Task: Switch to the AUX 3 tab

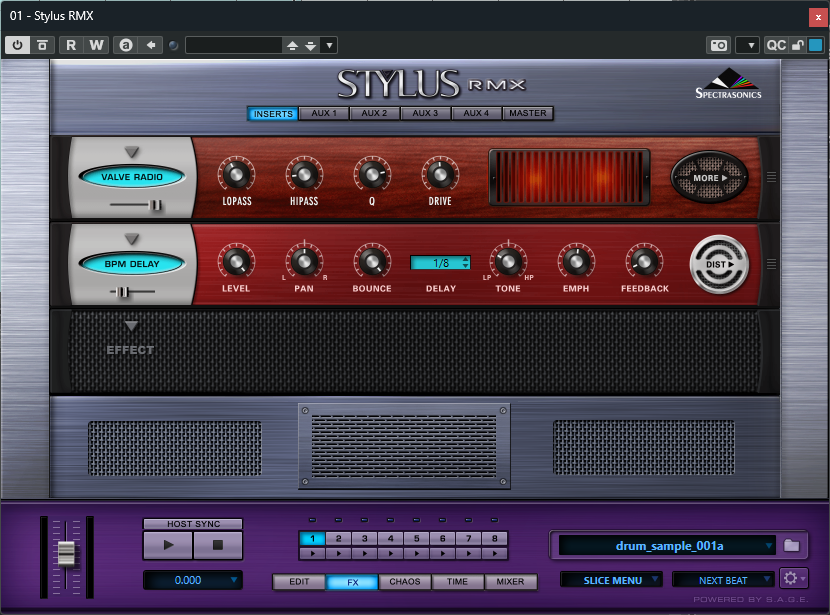Action: pyautogui.click(x=425, y=113)
